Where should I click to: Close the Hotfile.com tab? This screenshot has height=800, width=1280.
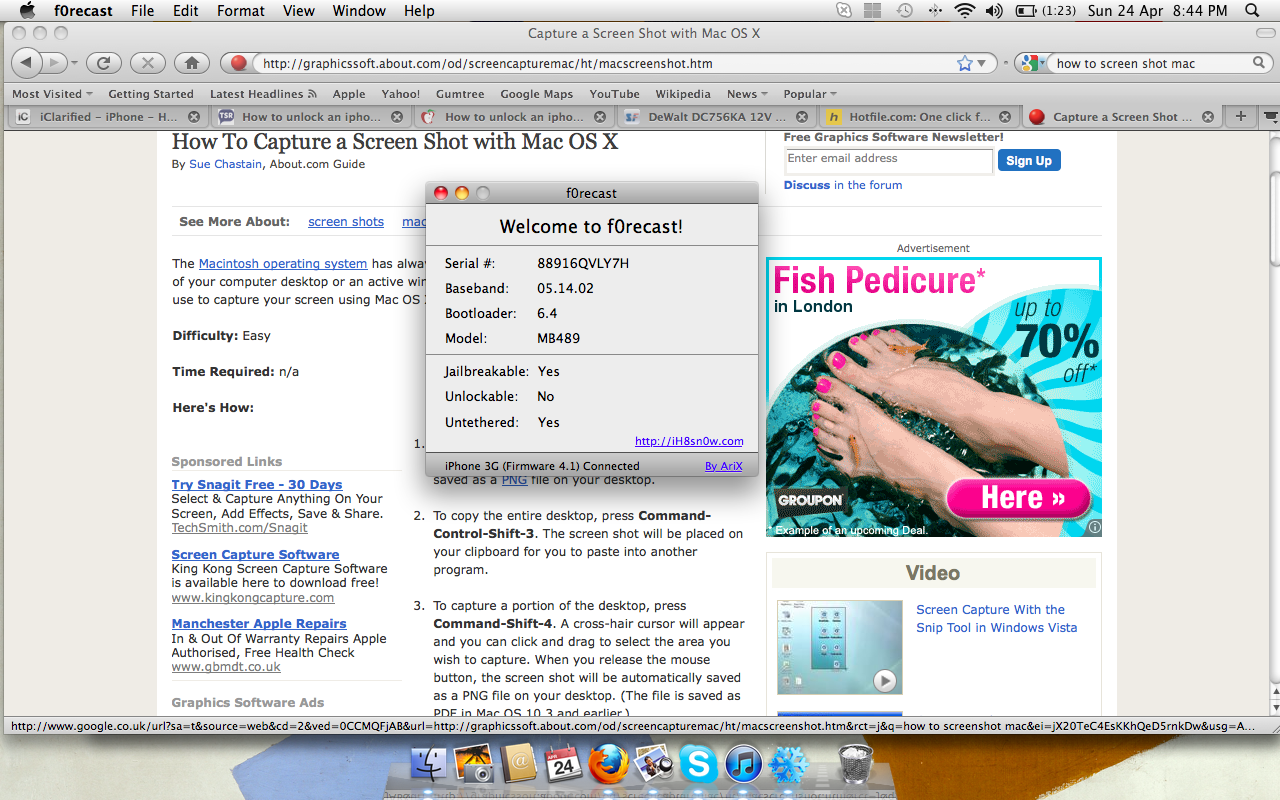1005,117
